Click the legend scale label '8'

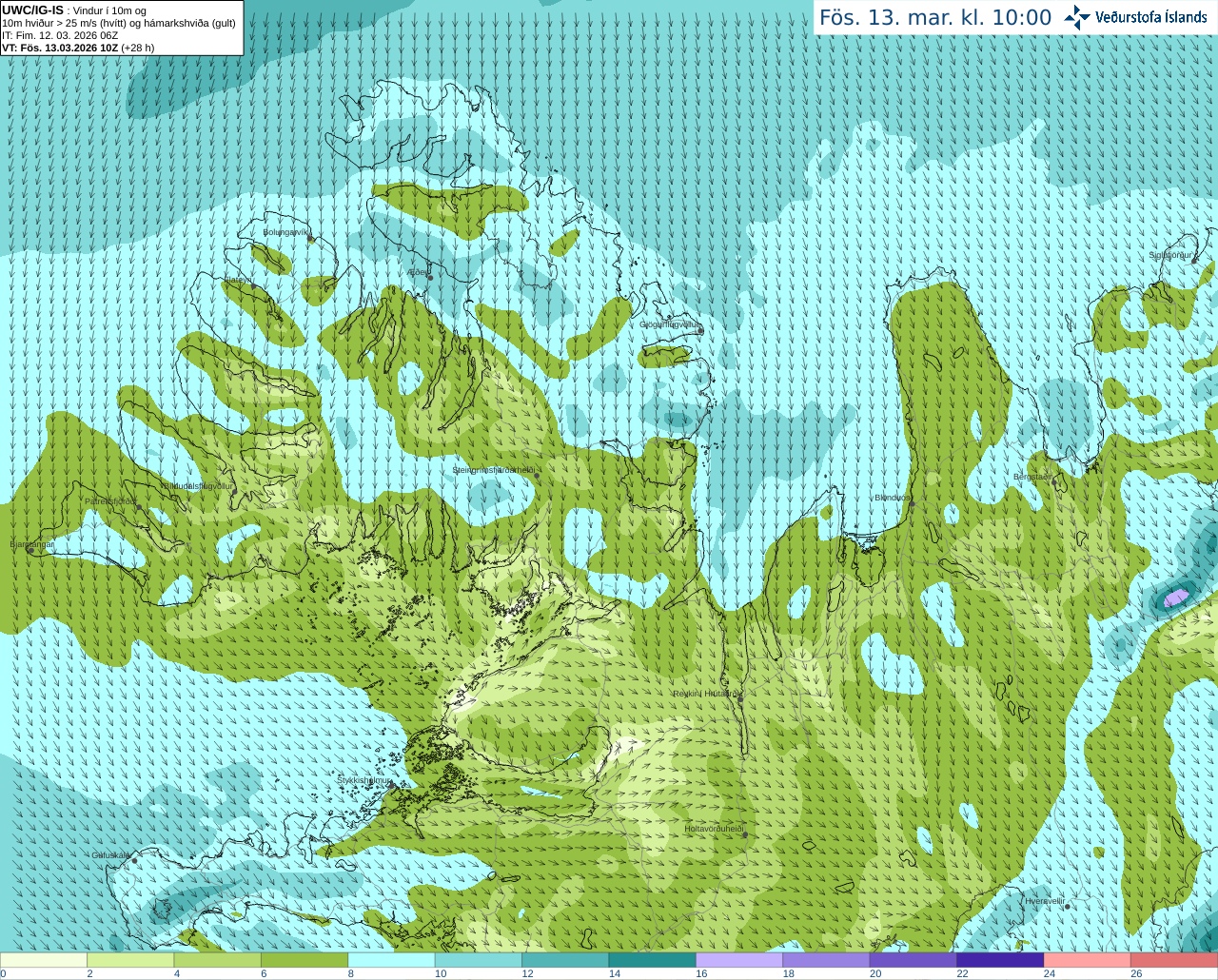pyautogui.click(x=350, y=973)
